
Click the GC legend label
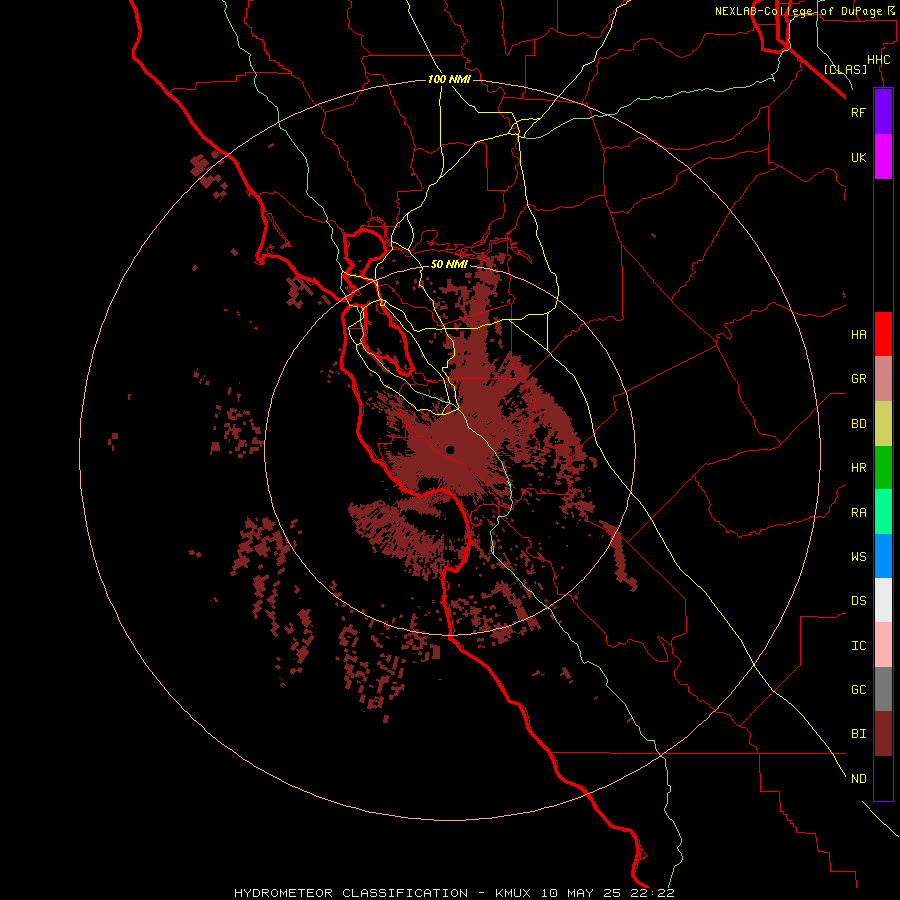(858, 690)
